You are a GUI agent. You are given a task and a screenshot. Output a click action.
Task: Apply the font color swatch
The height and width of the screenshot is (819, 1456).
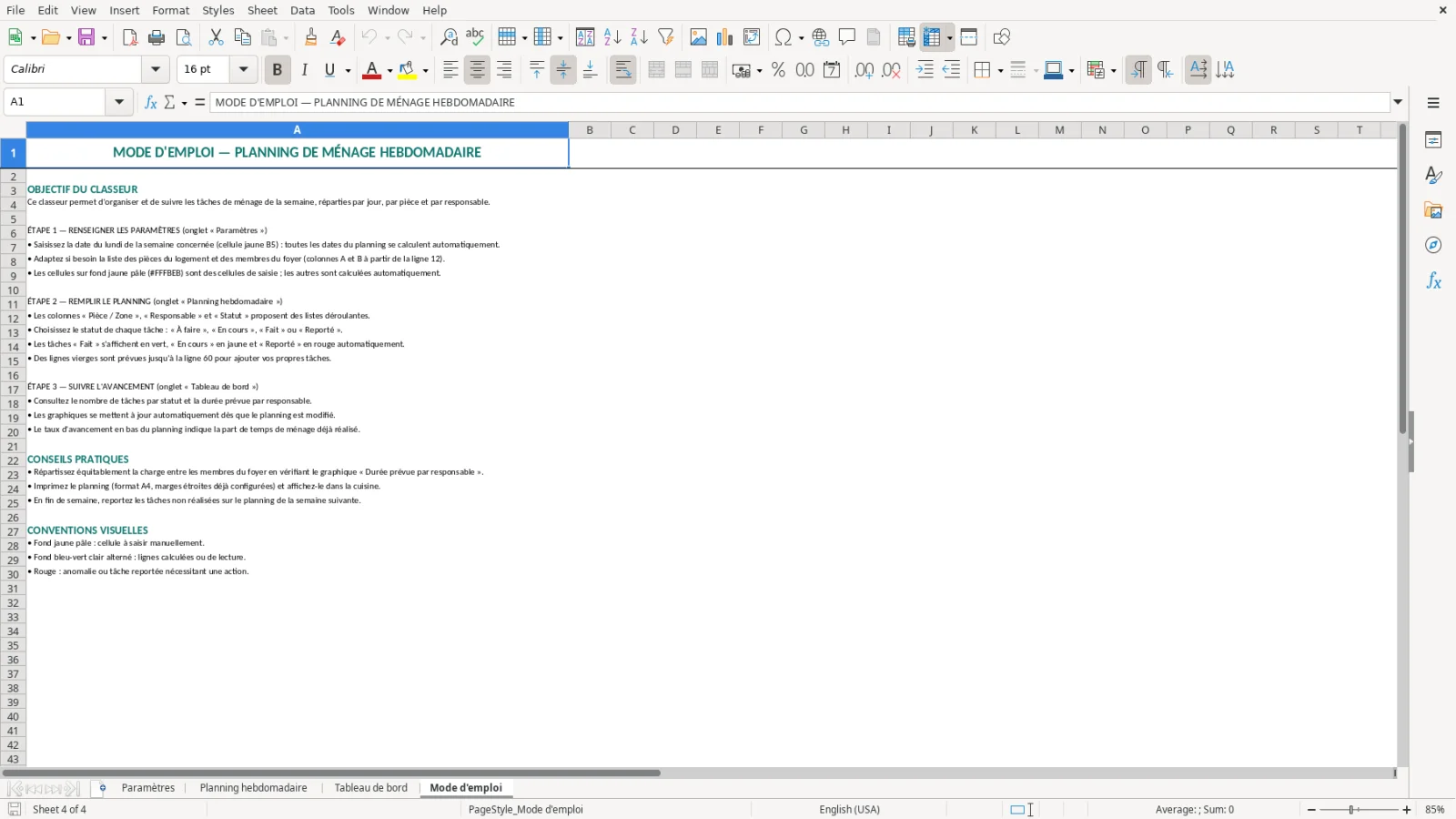(x=371, y=70)
